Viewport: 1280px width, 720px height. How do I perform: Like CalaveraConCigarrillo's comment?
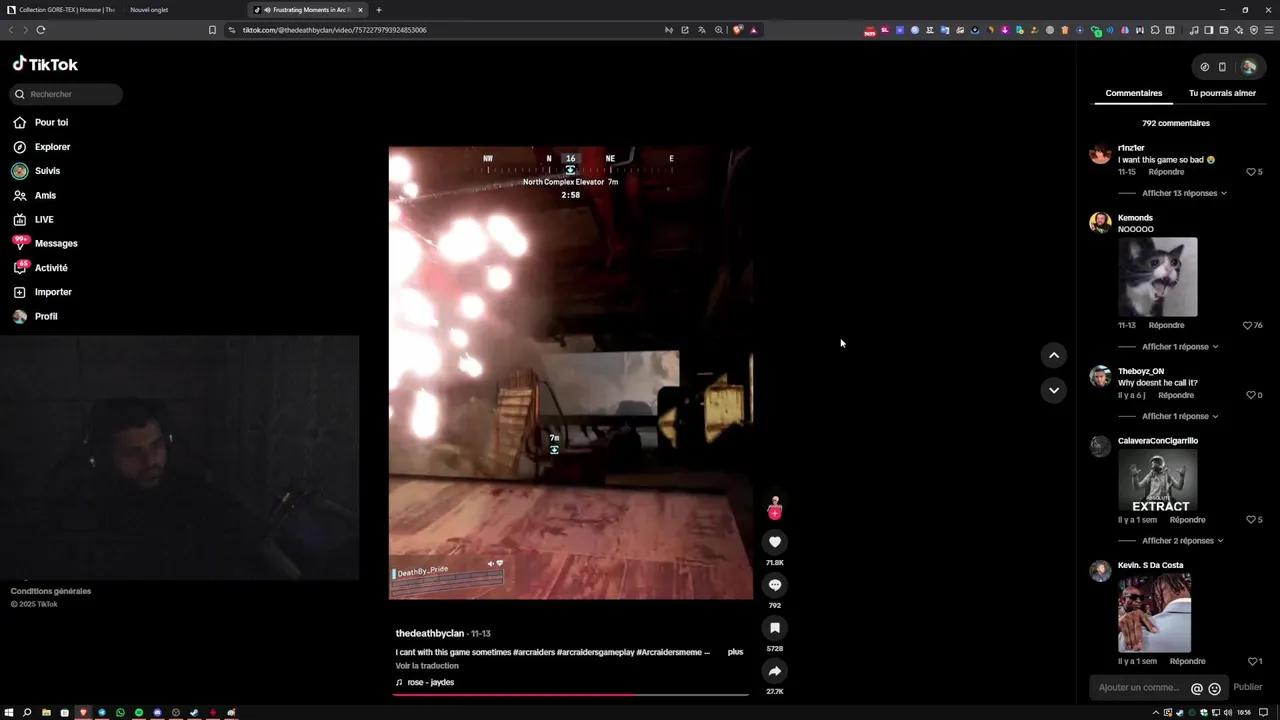tap(1251, 520)
